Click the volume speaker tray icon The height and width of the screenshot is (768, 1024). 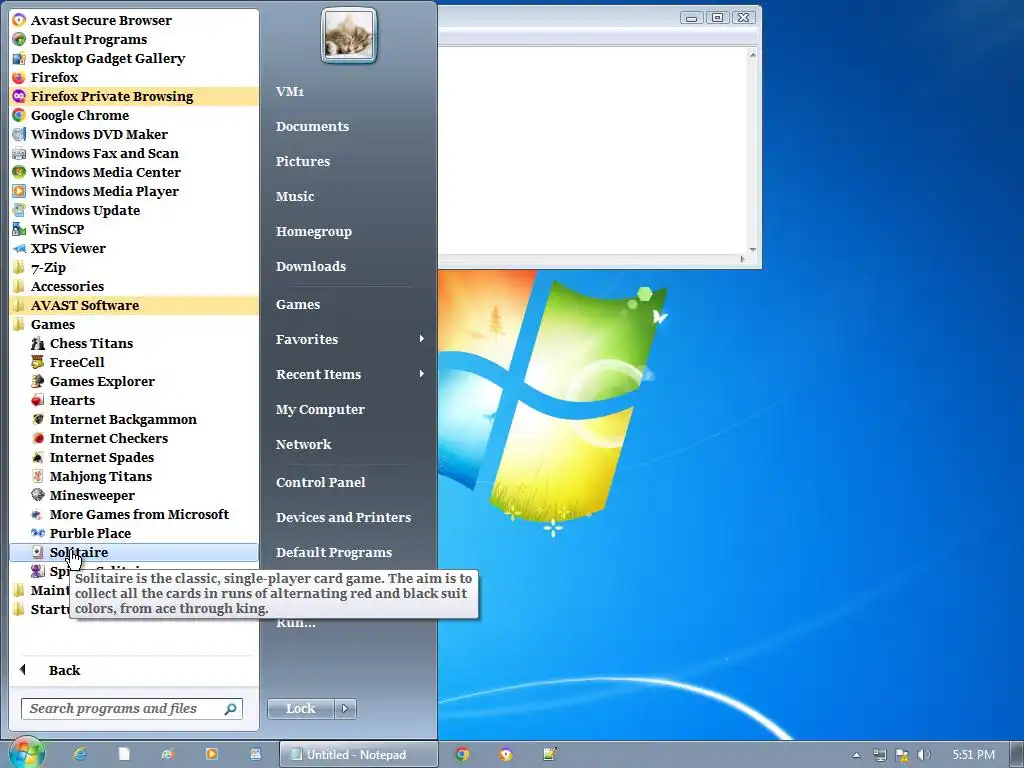tap(923, 755)
